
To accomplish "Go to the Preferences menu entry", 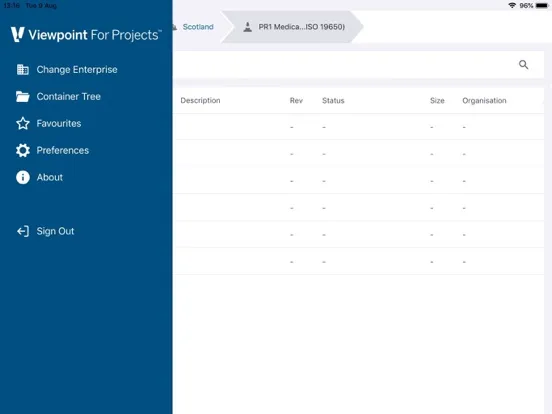I will [x=63, y=150].
